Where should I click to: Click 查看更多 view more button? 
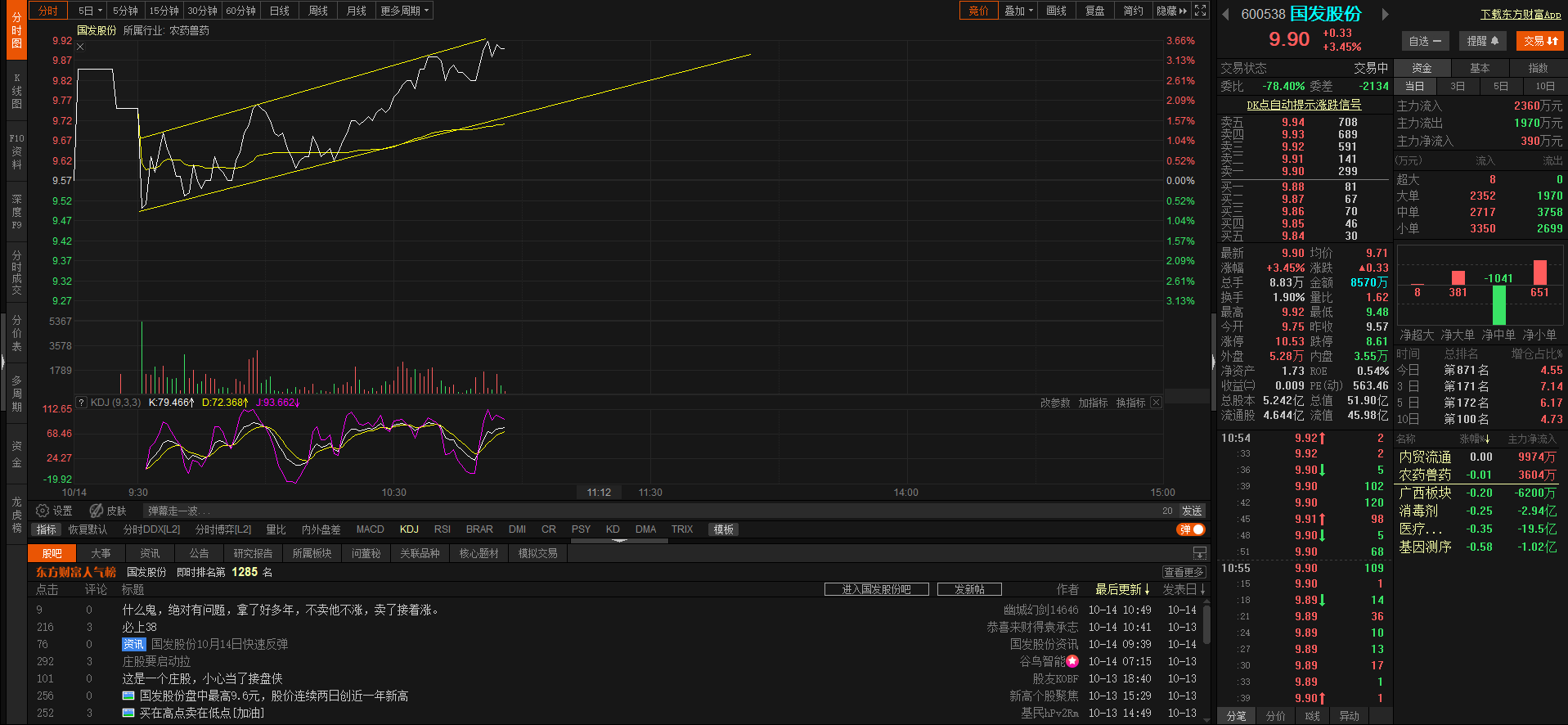point(1184,572)
